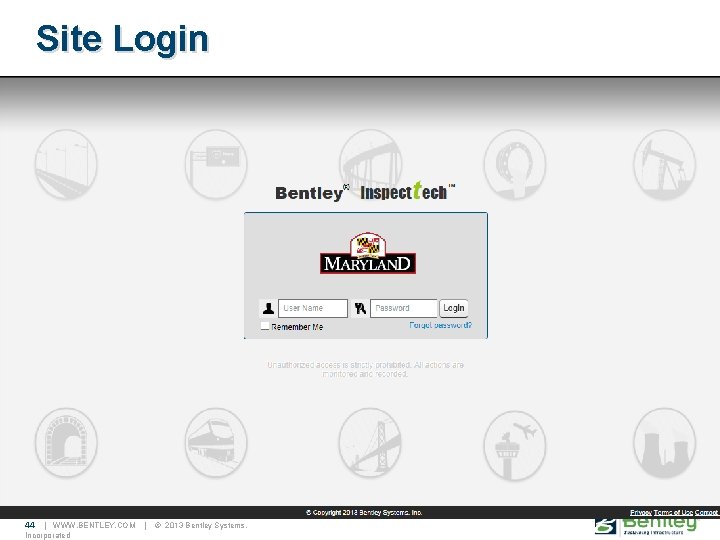Click the Login button
The height and width of the screenshot is (540, 720).
pos(454,308)
